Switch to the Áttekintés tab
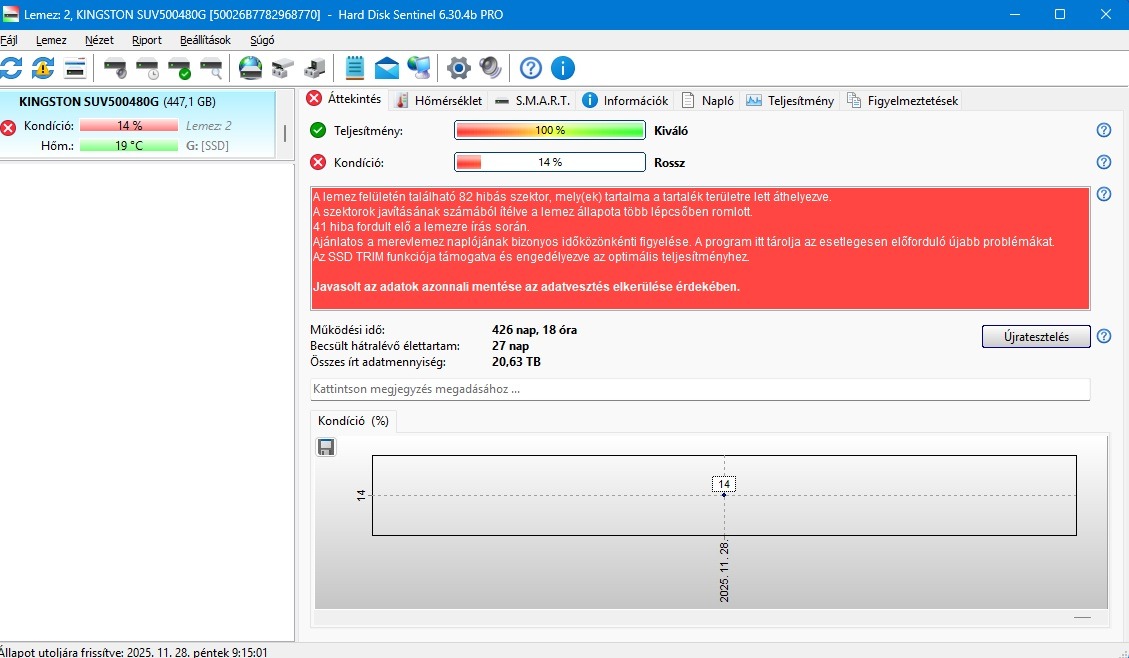The image size is (1129, 658). pos(344,99)
